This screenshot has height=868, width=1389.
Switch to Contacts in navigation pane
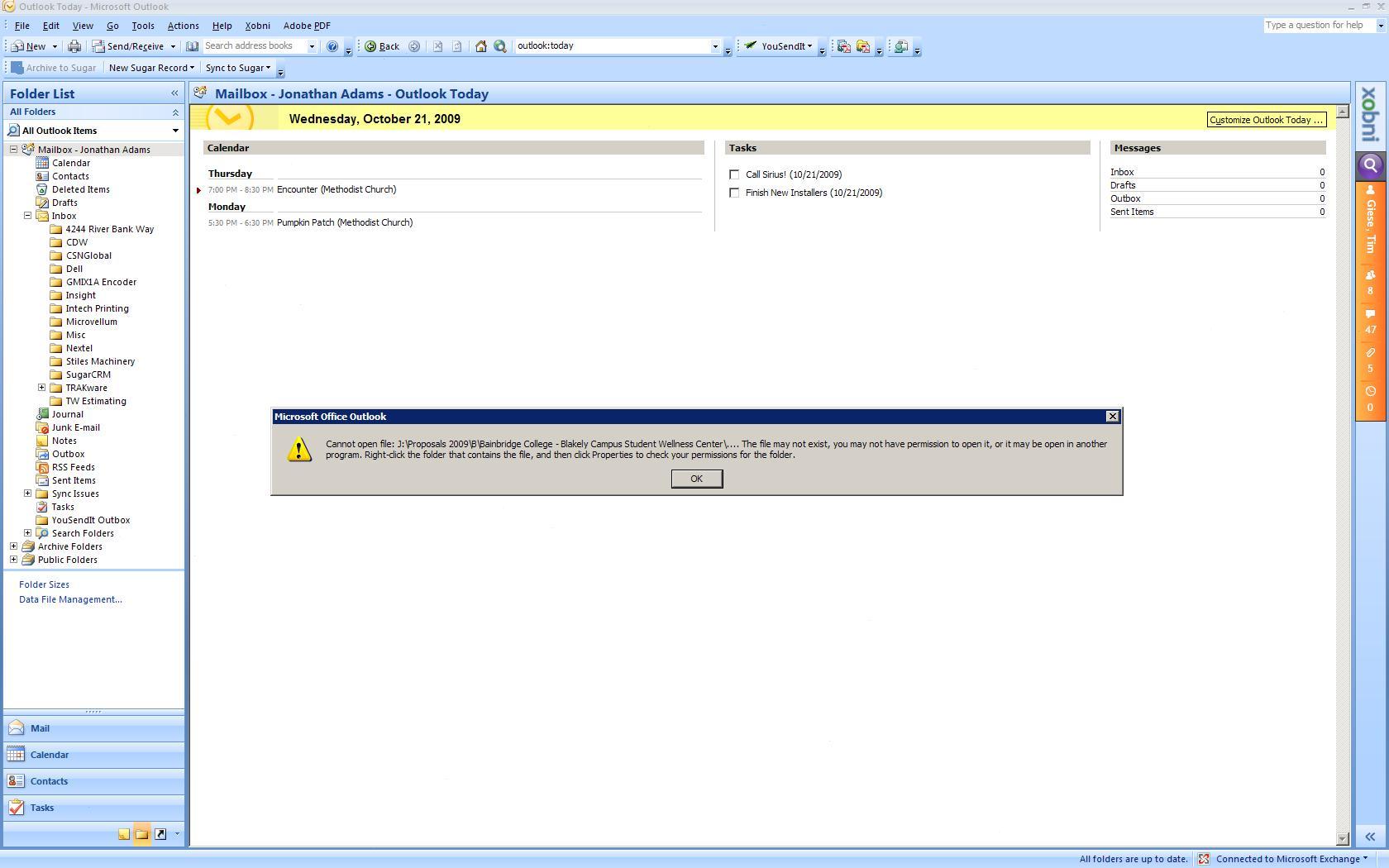(93, 781)
